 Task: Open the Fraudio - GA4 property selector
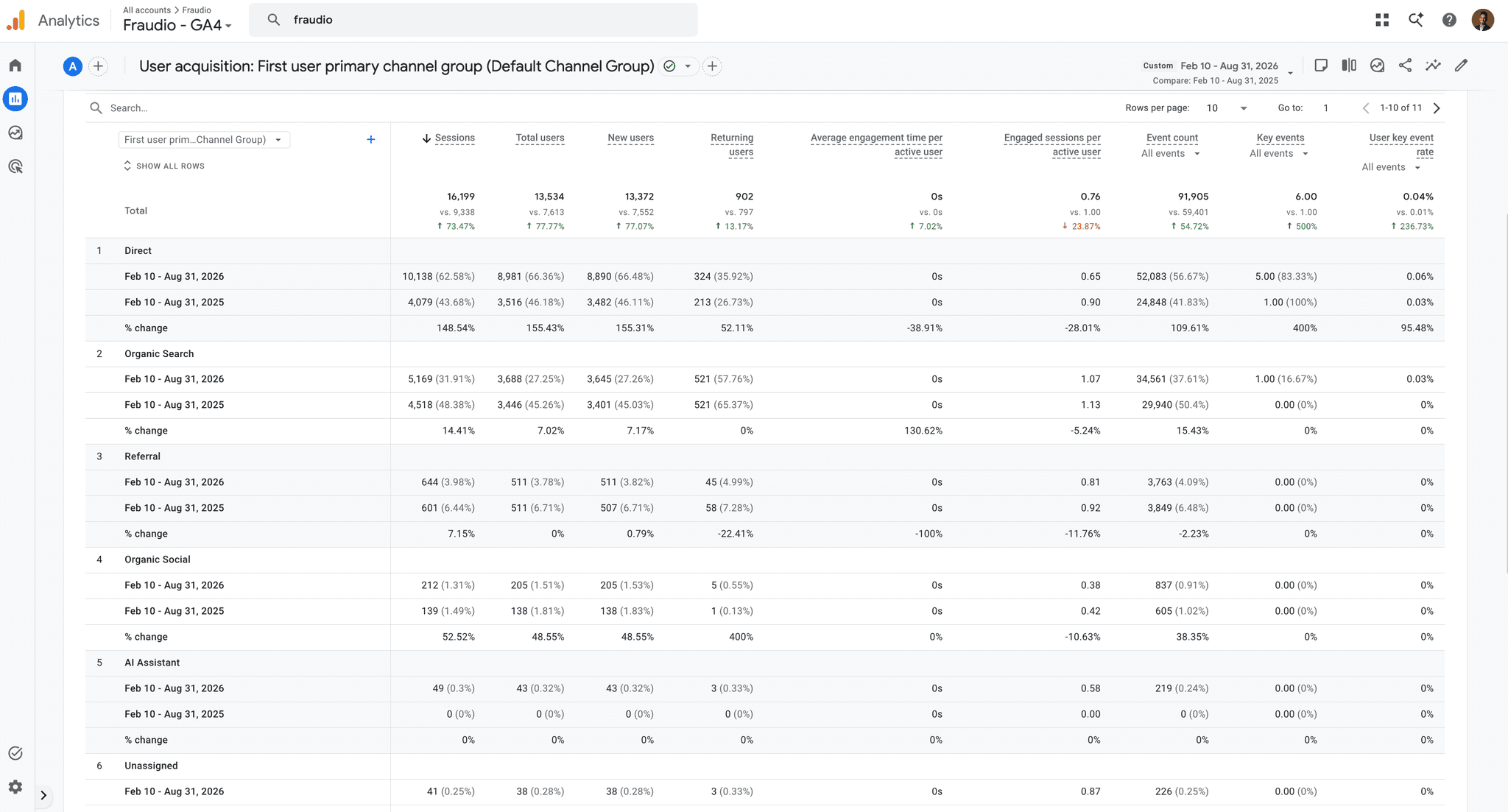(177, 25)
